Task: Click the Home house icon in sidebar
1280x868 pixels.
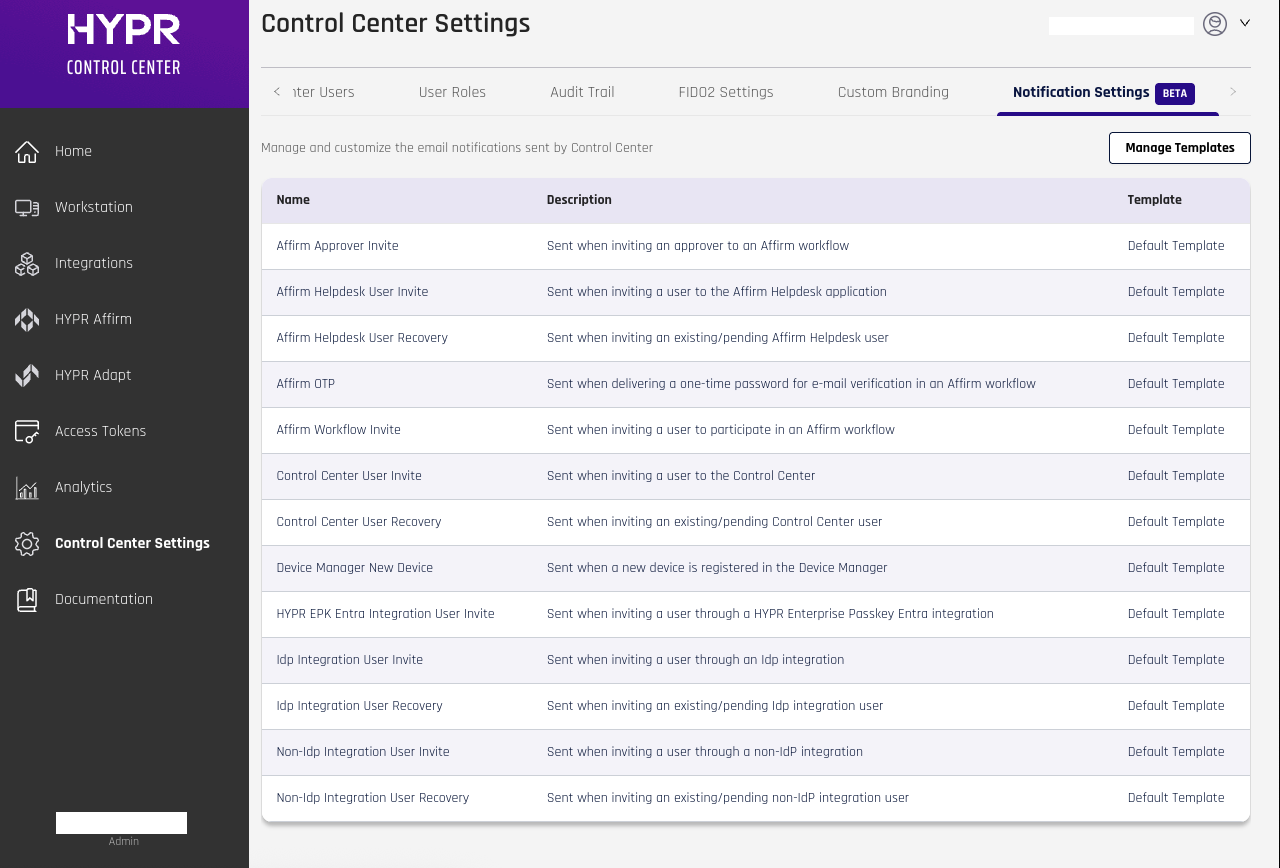Action: coord(27,152)
